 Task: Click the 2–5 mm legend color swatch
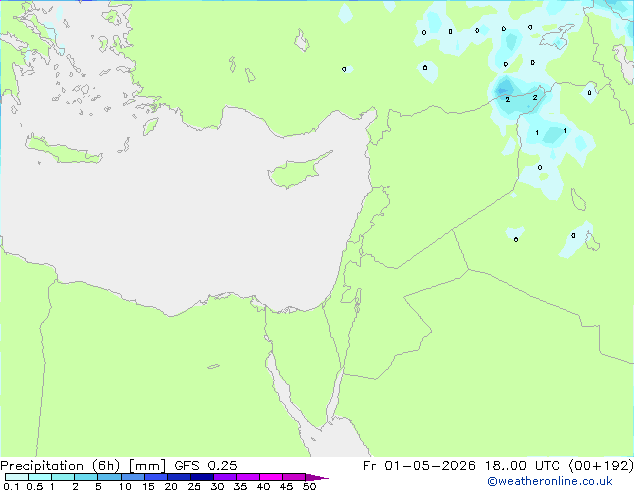click(86, 477)
